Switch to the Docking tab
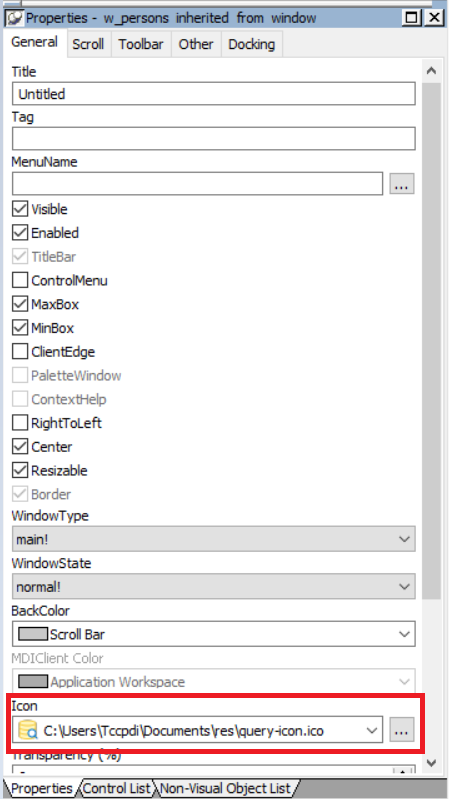Image resolution: width=449 pixels, height=799 pixels. point(251,44)
